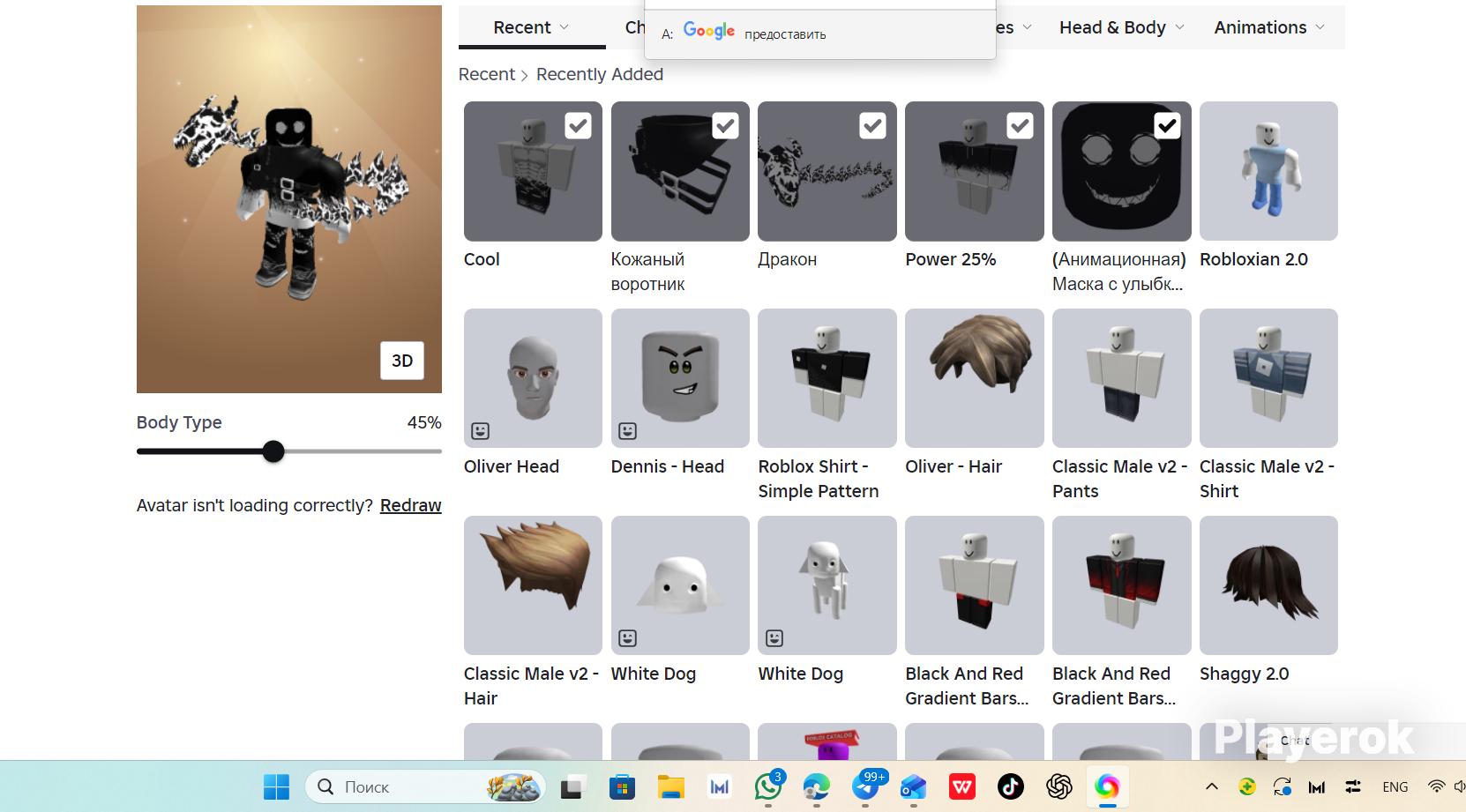The width and height of the screenshot is (1466, 812).
Task: Select the Dennis - Head thumbnail
Action: click(x=680, y=378)
